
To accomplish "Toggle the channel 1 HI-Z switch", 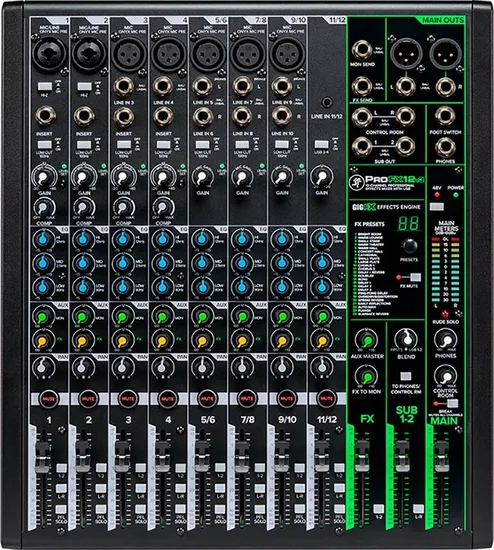I will 45,86.
